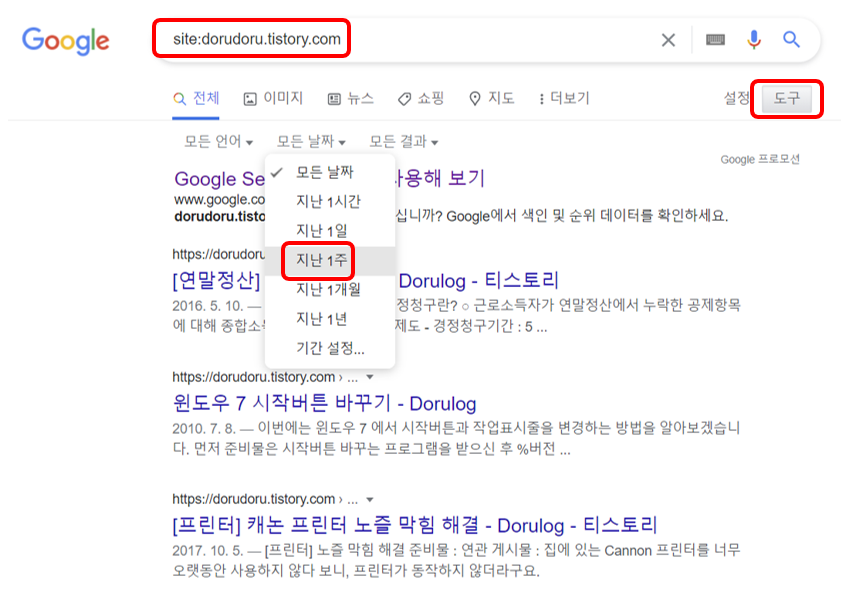
Task: Click the blue magnifier search icon
Action: (x=791, y=39)
